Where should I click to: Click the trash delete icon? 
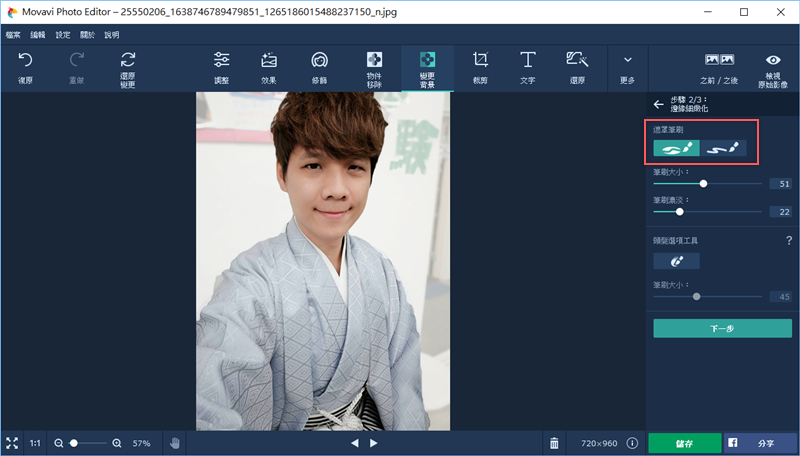[x=554, y=443]
